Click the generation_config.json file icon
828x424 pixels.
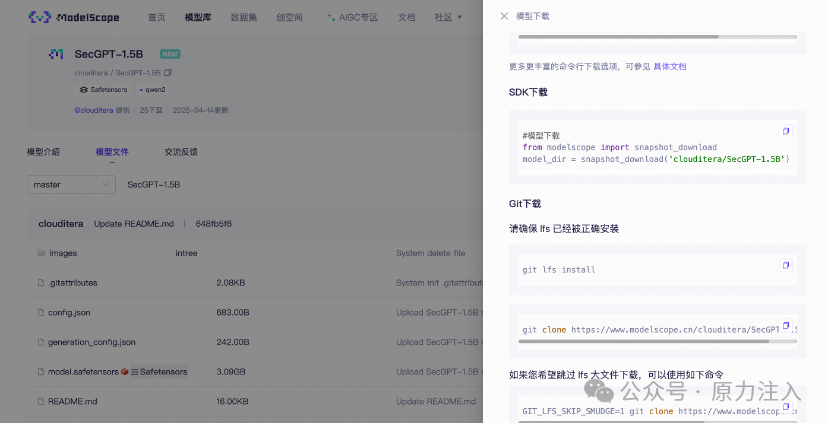pyautogui.click(x=41, y=342)
